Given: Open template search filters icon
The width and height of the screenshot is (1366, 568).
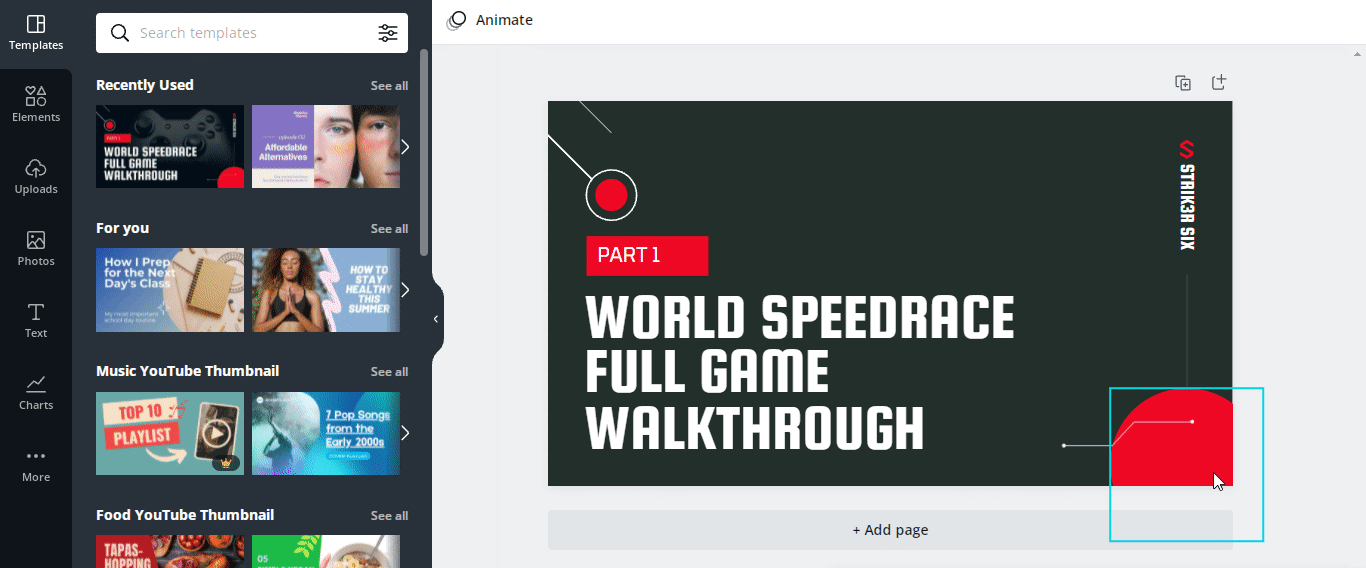Looking at the screenshot, I should pos(388,33).
